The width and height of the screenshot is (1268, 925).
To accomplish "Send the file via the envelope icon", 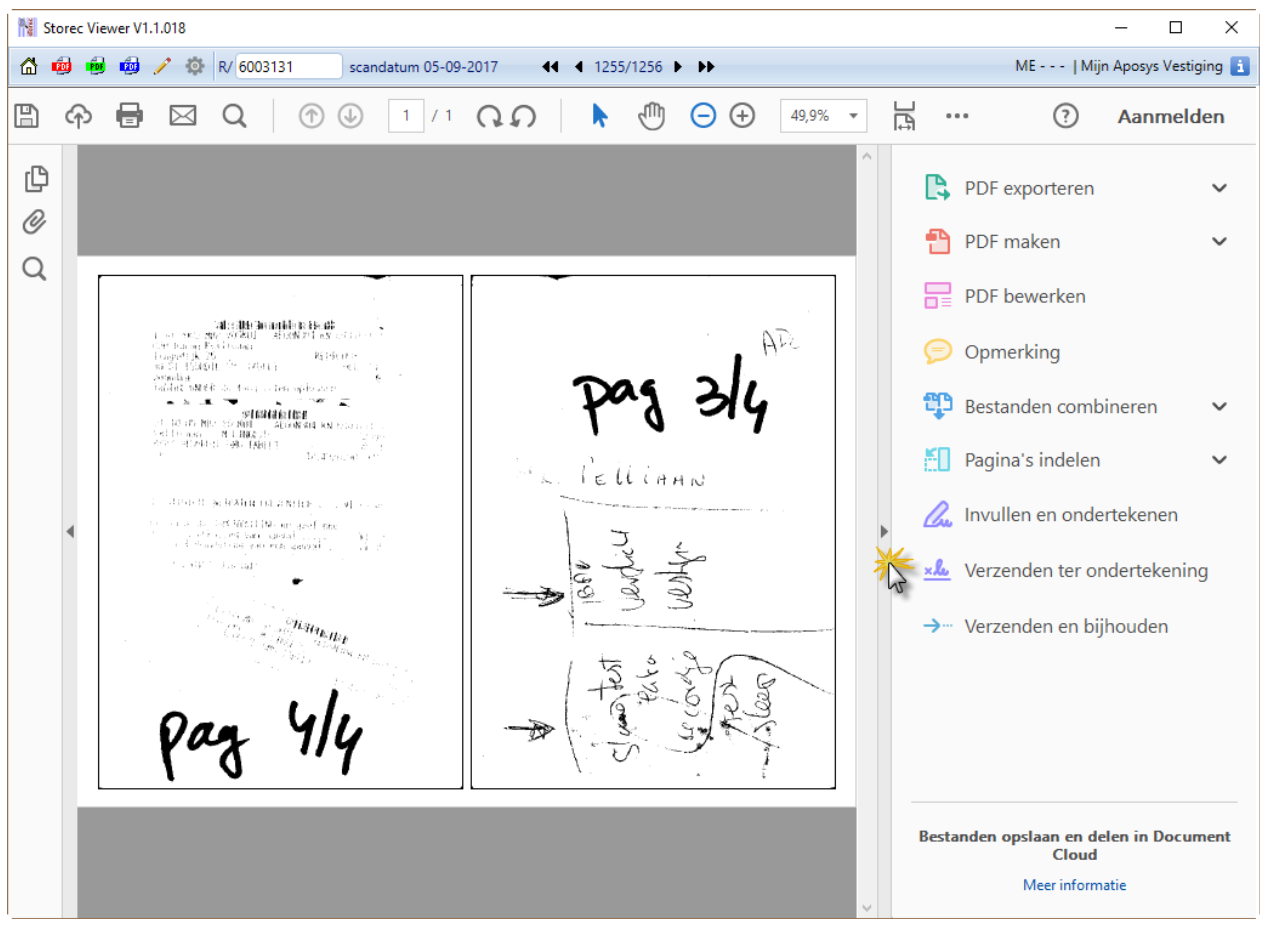I will (182, 116).
